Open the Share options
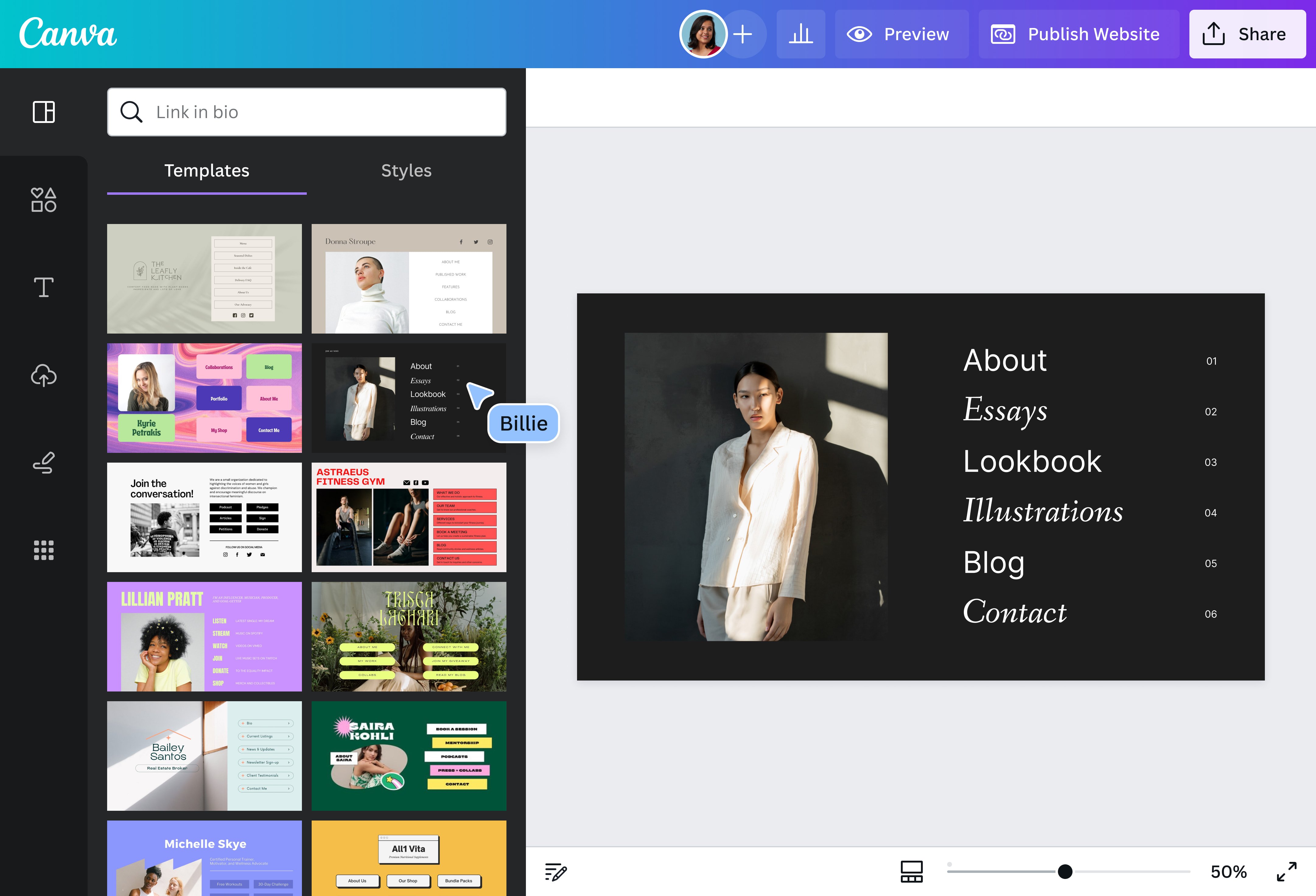Screen dimensions: 1316x896 pos(1247,34)
